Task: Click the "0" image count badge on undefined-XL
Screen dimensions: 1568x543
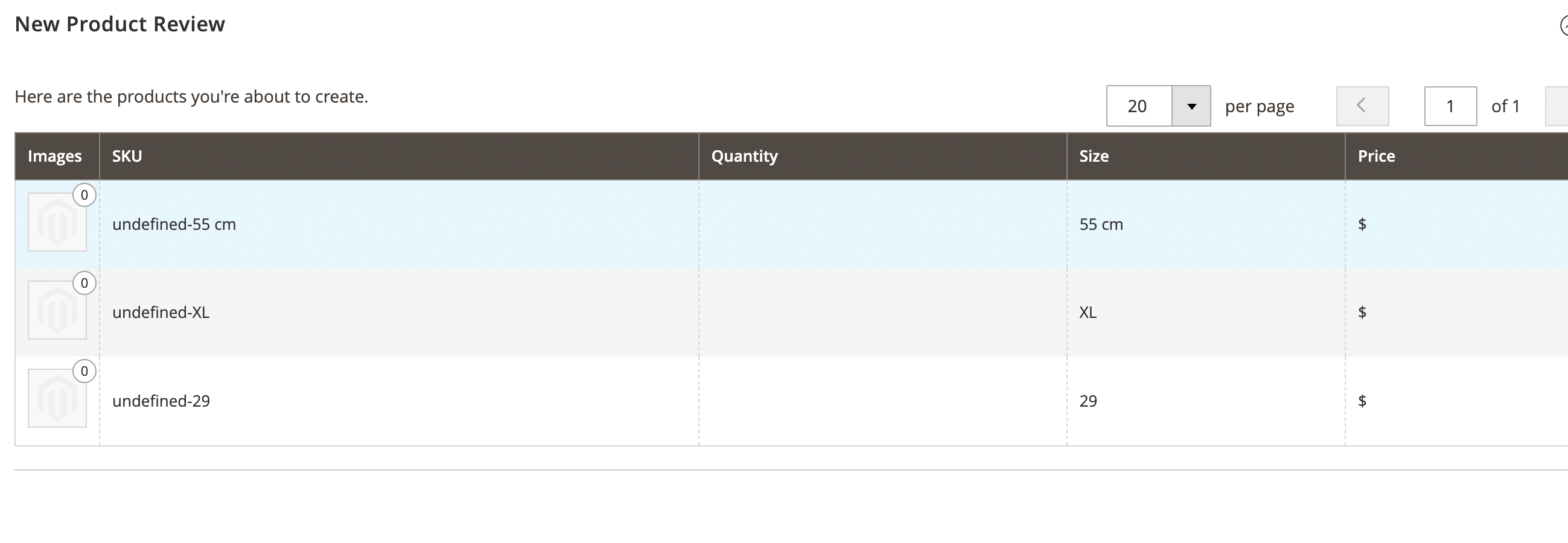Action: point(84,283)
